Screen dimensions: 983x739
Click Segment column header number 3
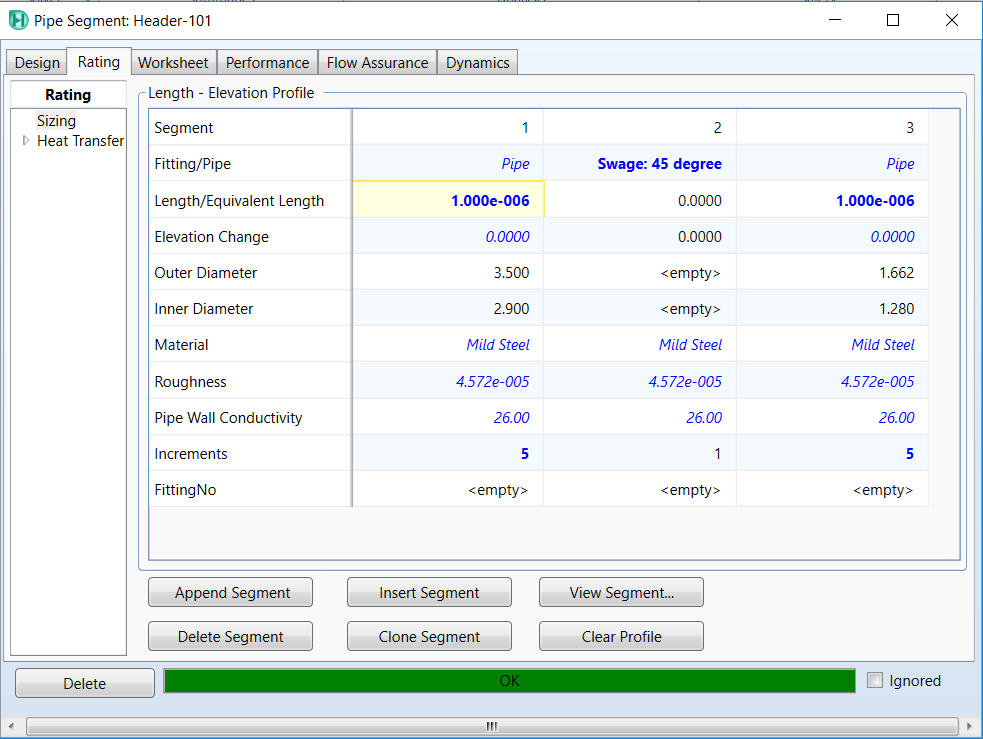click(832, 127)
